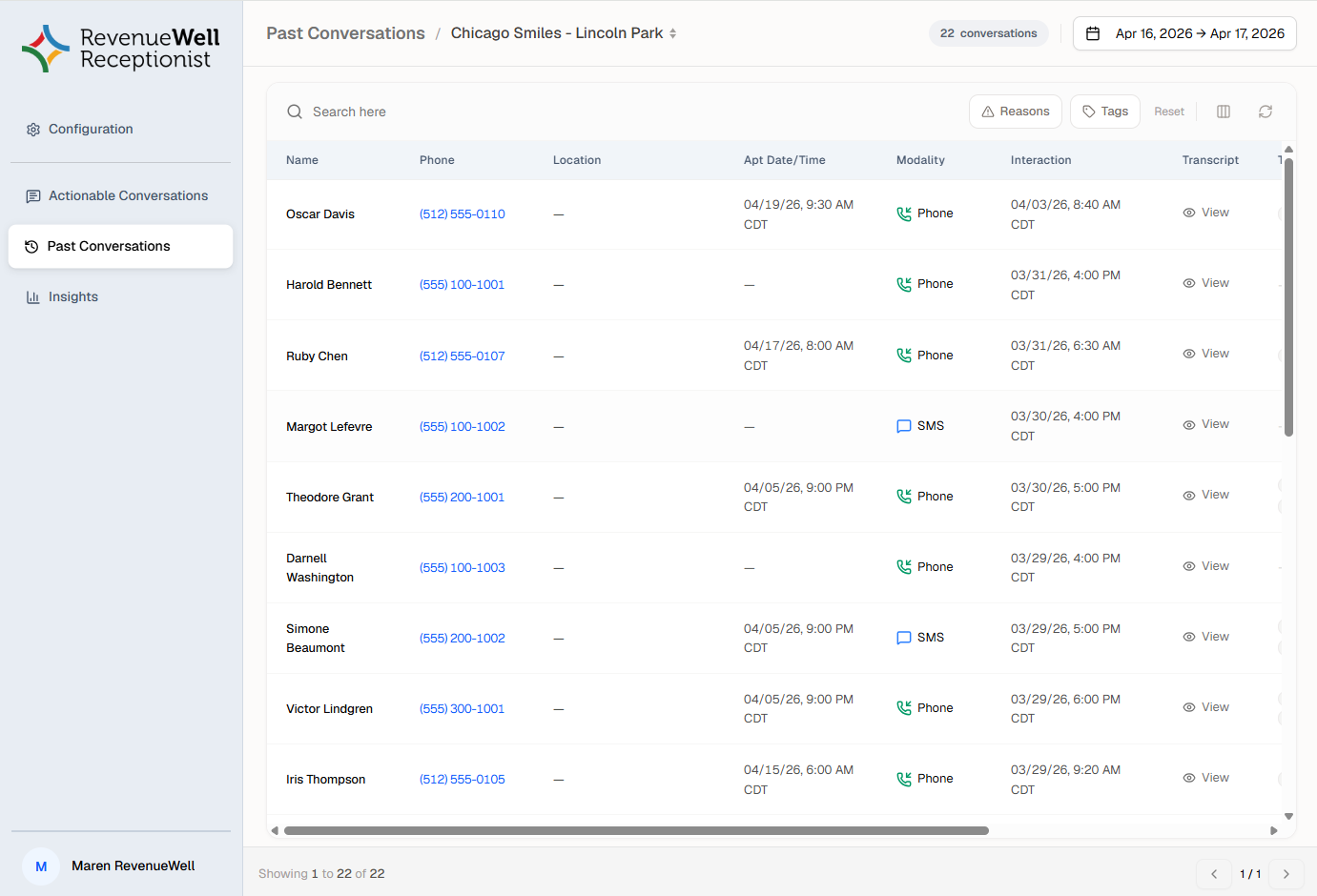
Task: Click the SMS icon in Margot Lefevre row
Action: [x=903, y=426]
